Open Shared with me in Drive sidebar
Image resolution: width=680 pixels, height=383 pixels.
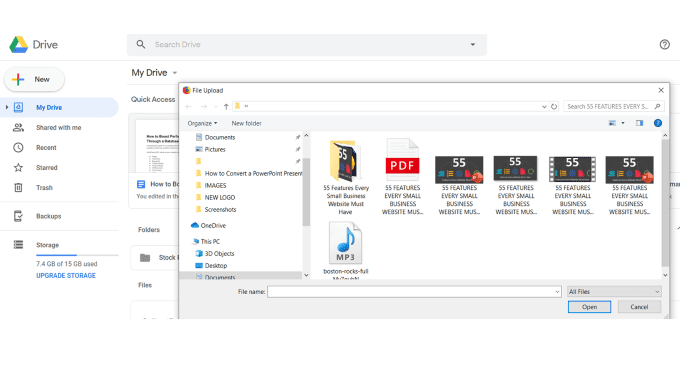point(59,128)
